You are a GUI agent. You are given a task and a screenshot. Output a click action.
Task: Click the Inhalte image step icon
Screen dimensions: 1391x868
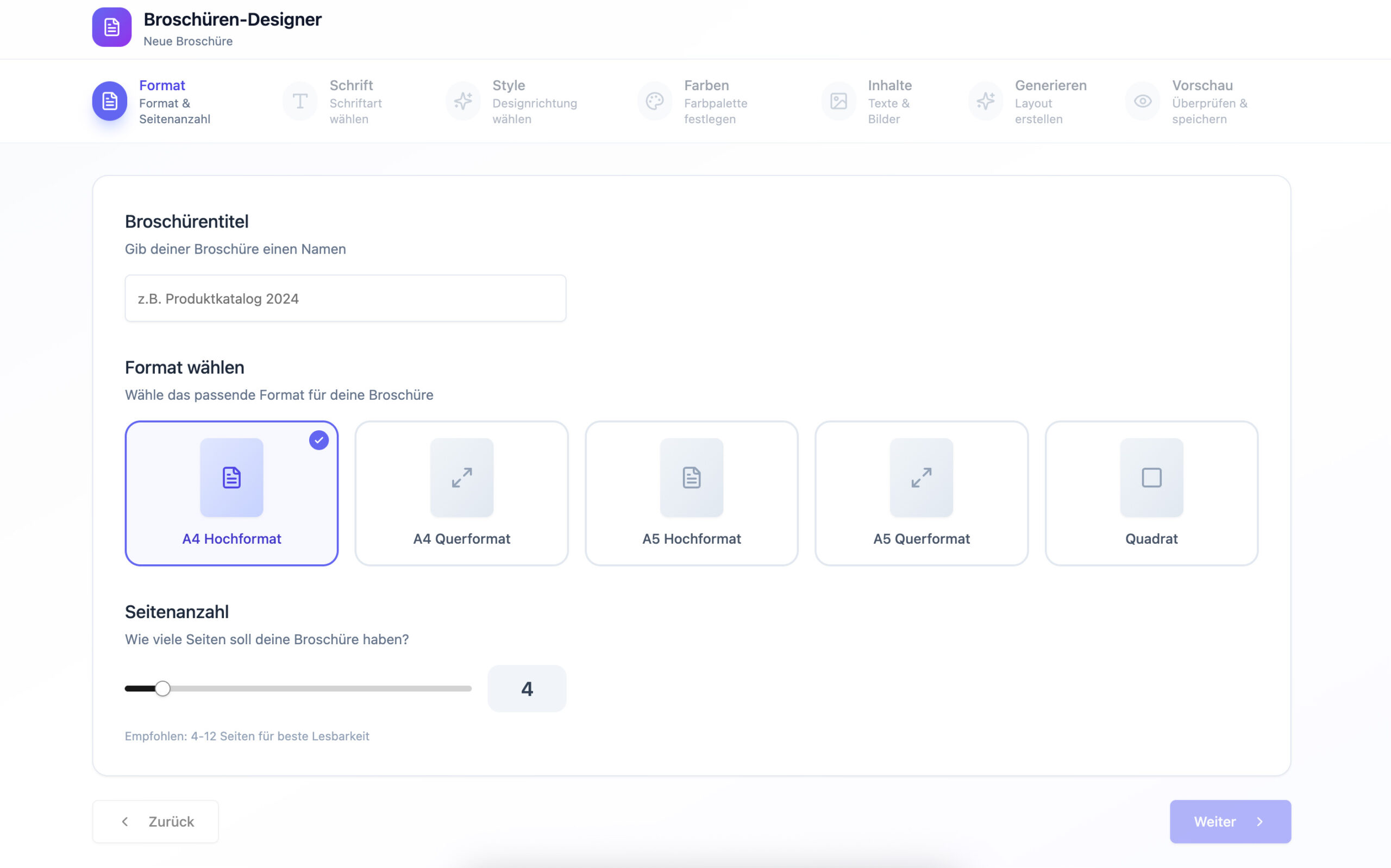point(838,101)
